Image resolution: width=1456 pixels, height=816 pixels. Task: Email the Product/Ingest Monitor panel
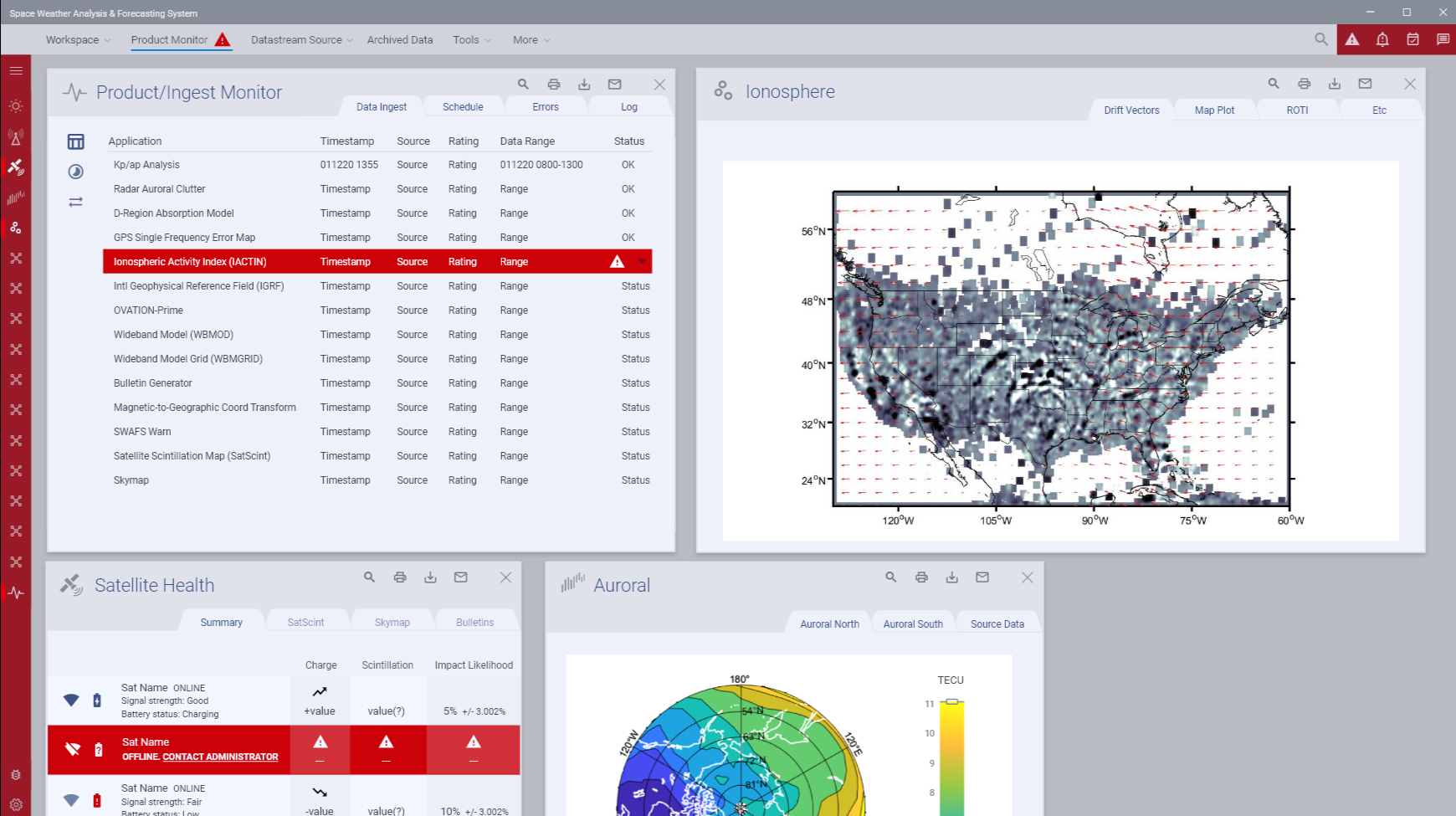pos(615,85)
